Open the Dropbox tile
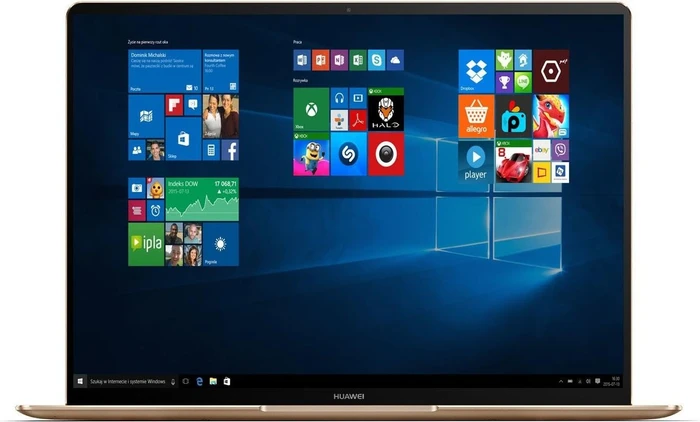The width and height of the screenshot is (700, 422). coord(476,71)
